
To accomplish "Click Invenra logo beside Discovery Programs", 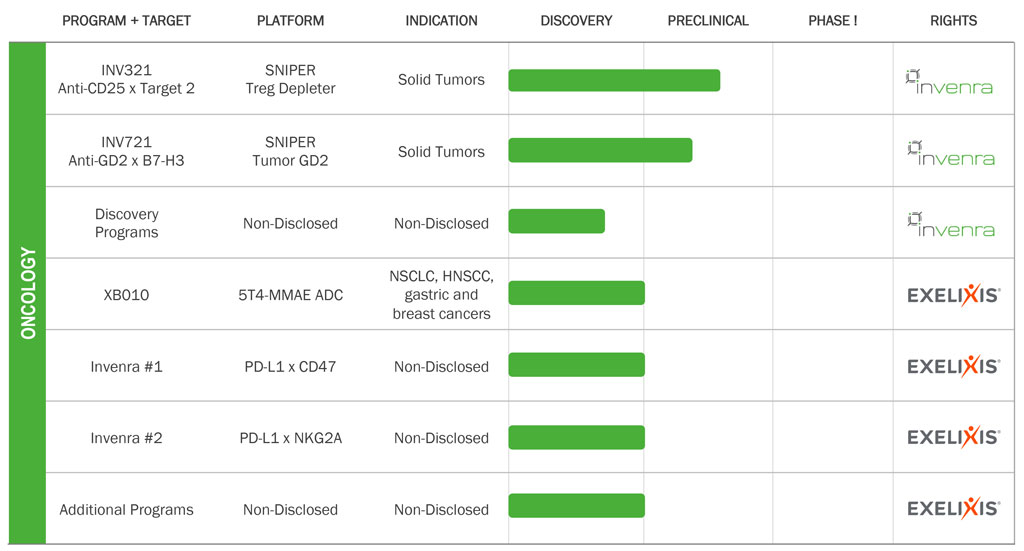I will (x=951, y=225).
